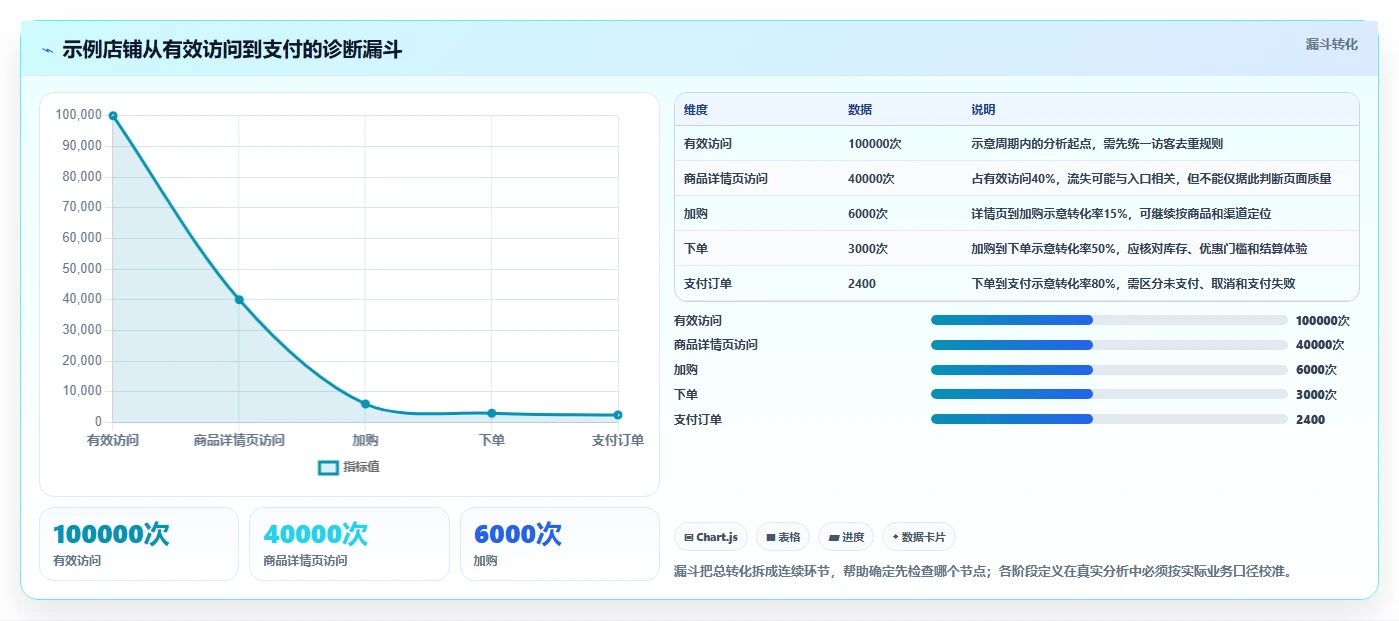Click the description starting 加购到下单示意转化率50%
Image resolution: width=1399 pixels, height=621 pixels.
(1139, 249)
